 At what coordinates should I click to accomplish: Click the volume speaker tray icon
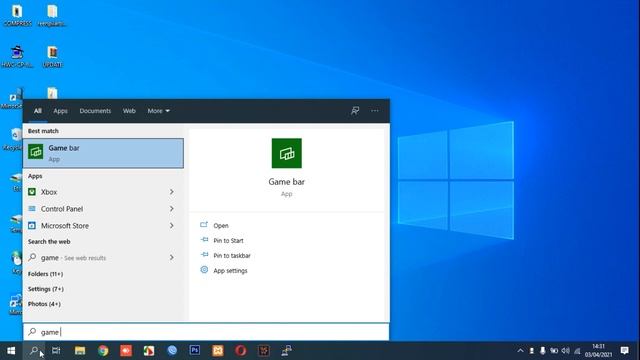pos(565,351)
